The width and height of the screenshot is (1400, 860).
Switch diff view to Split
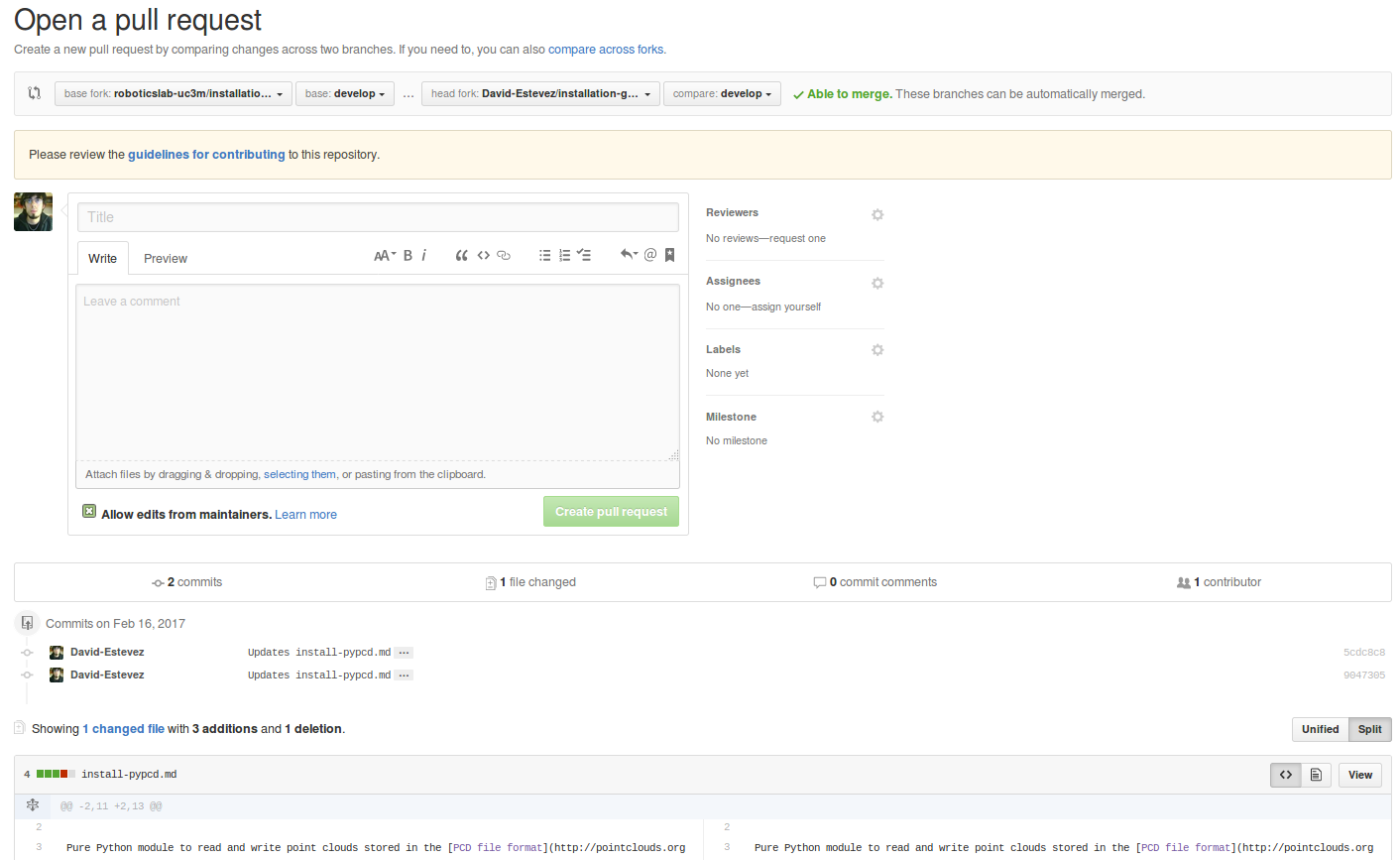1369,729
